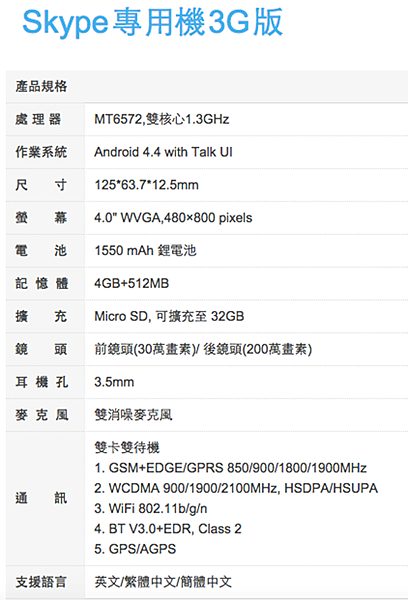Click the GSM+EDGE/GPRS 850/900/1800/1900MHz line
This screenshot has height=600, width=408.
pyautogui.click(x=230, y=468)
